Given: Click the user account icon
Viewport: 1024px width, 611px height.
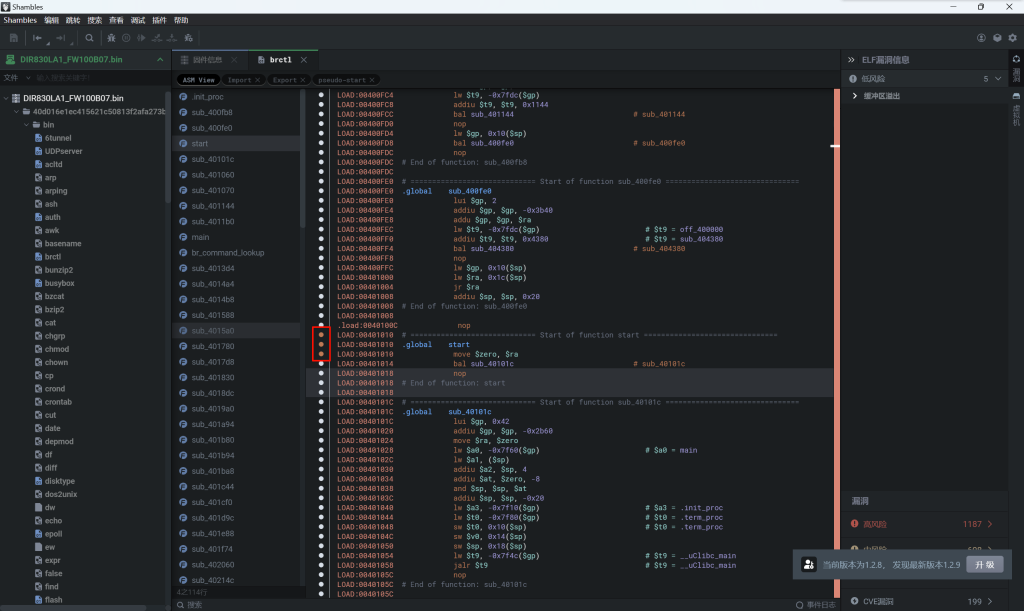Looking at the screenshot, I should [982, 38].
